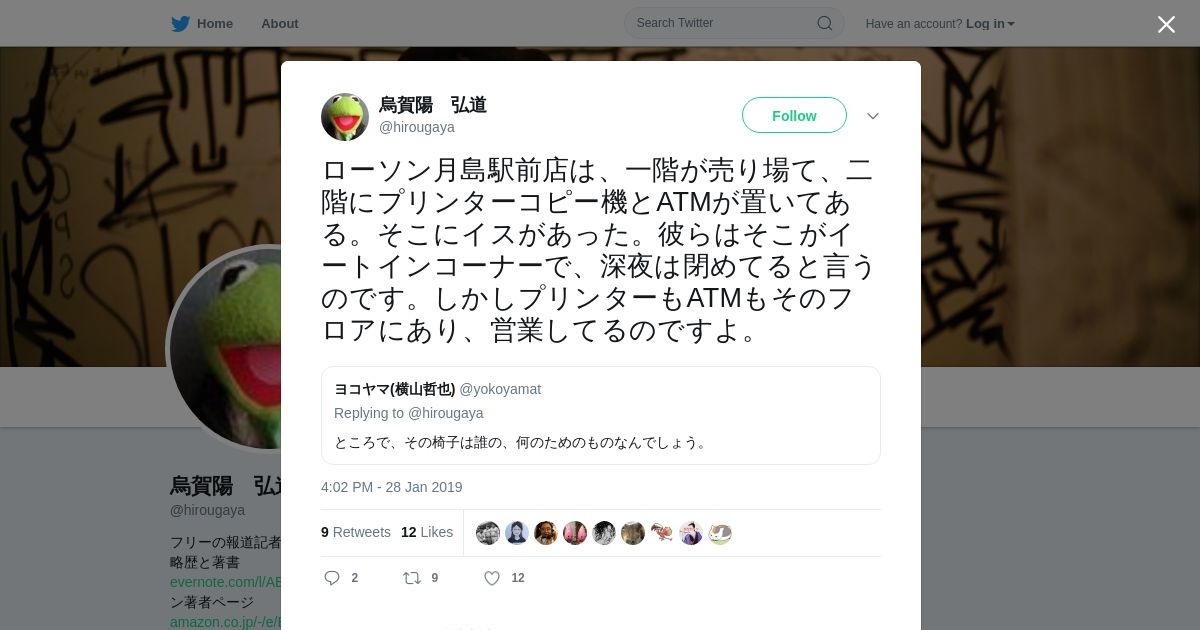Open the evernote.com profile link
Image resolution: width=1200 pixels, height=630 pixels.
[x=226, y=582]
